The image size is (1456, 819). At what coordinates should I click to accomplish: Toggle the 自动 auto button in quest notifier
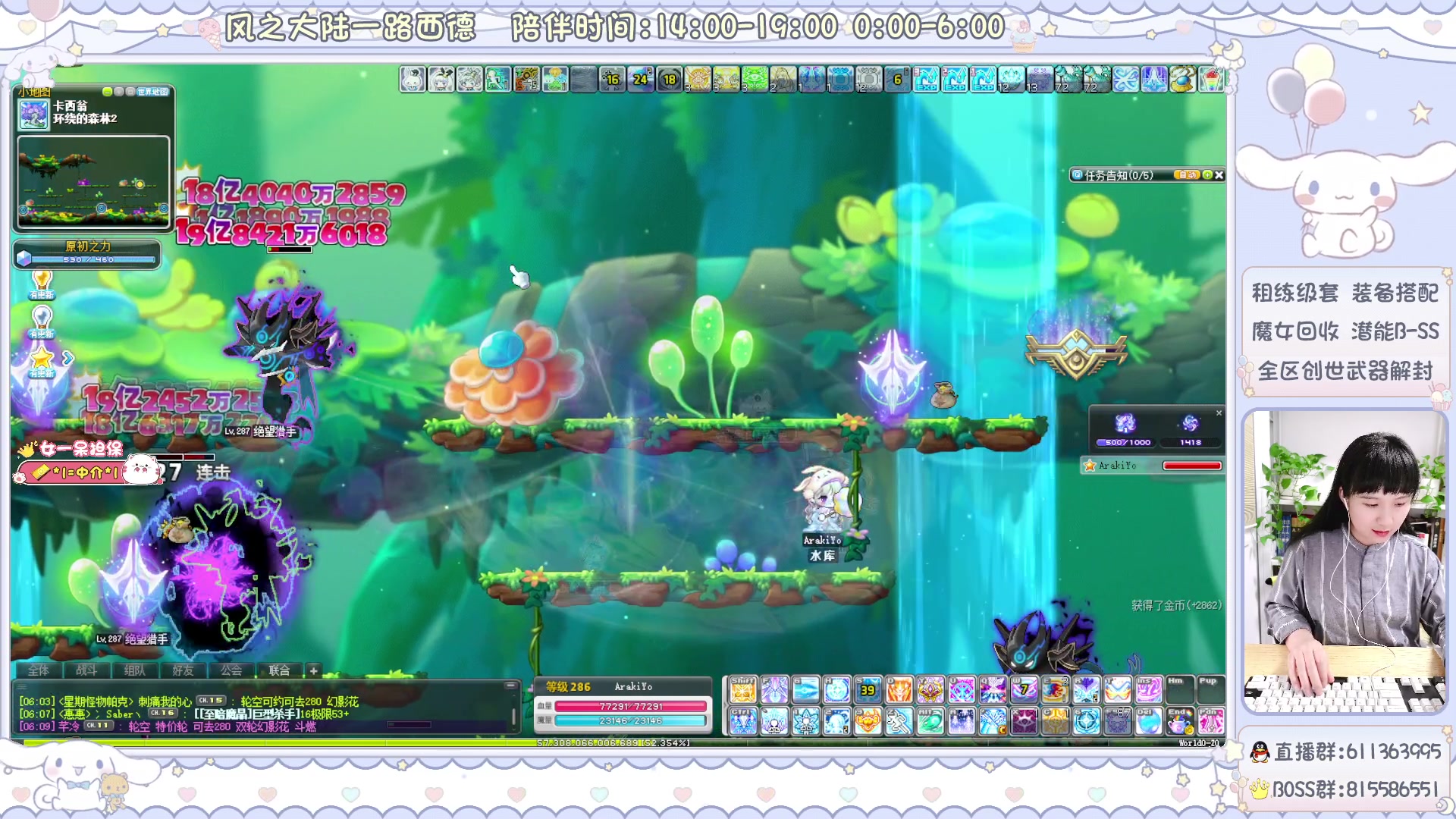[x=1187, y=175]
